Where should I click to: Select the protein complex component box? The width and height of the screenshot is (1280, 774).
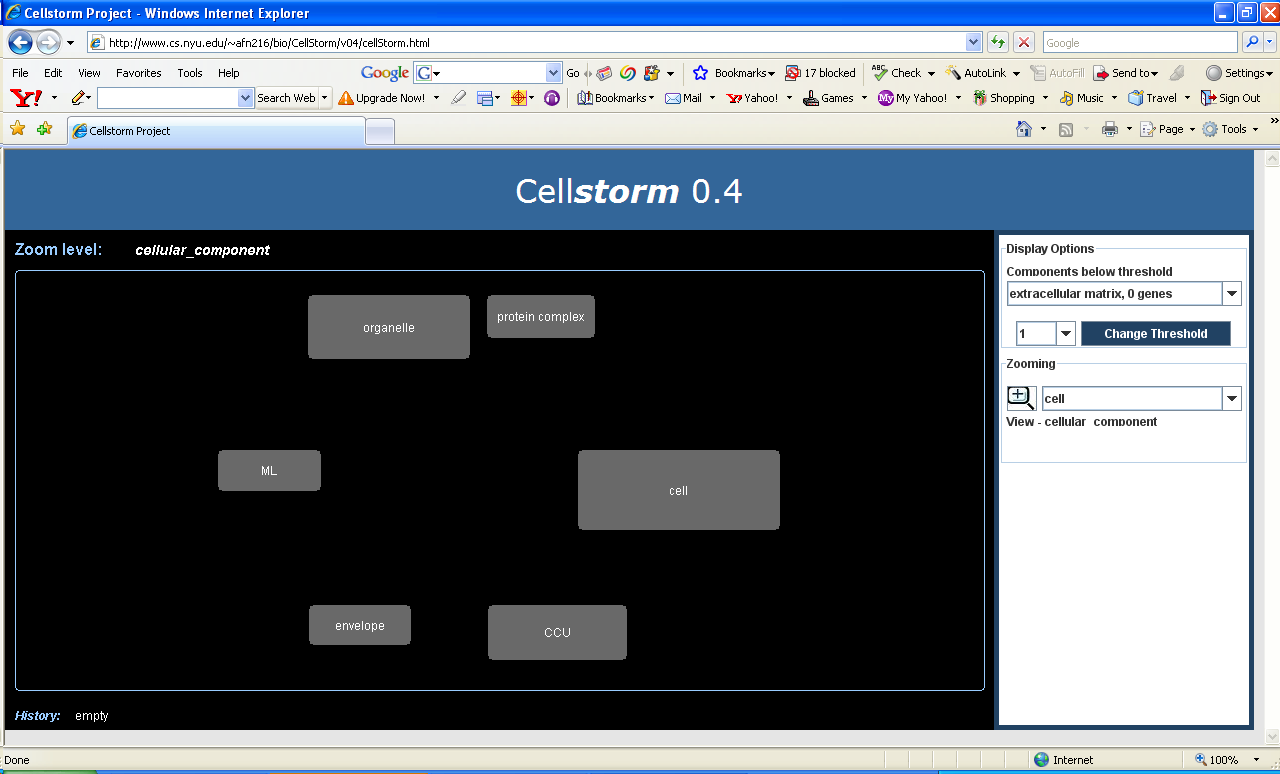[x=540, y=317]
